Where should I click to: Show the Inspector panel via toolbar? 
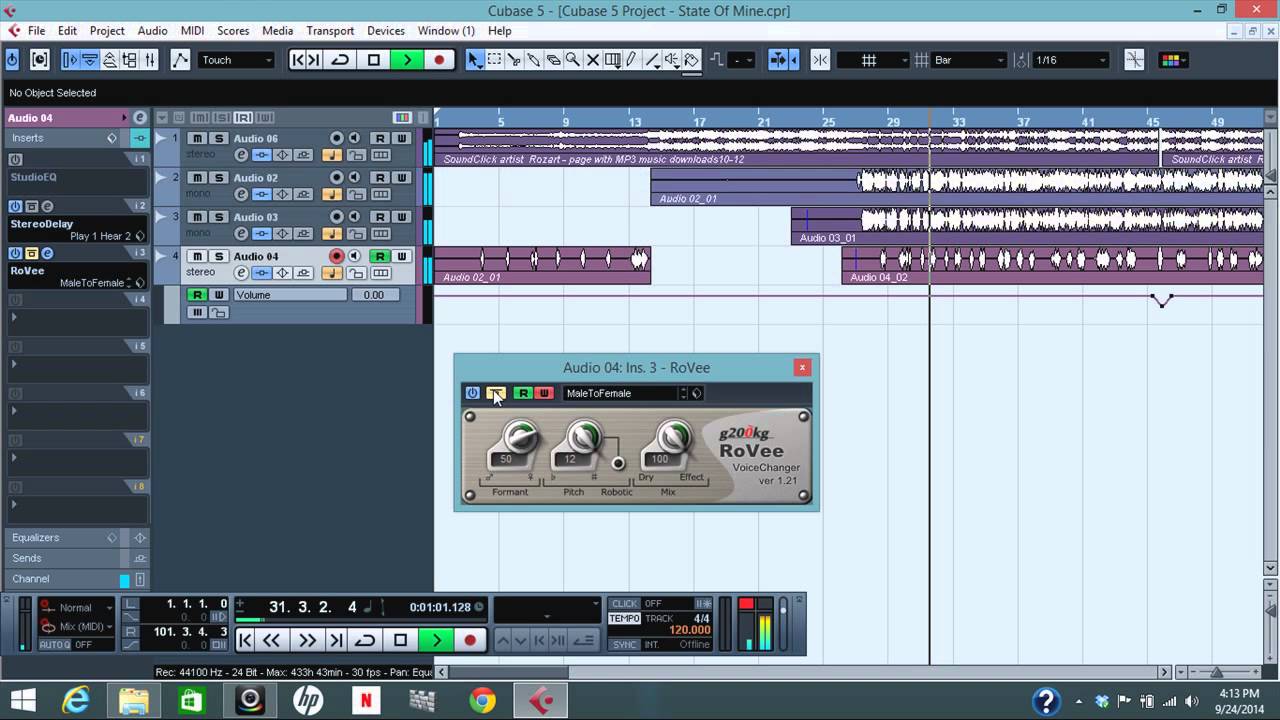point(70,60)
